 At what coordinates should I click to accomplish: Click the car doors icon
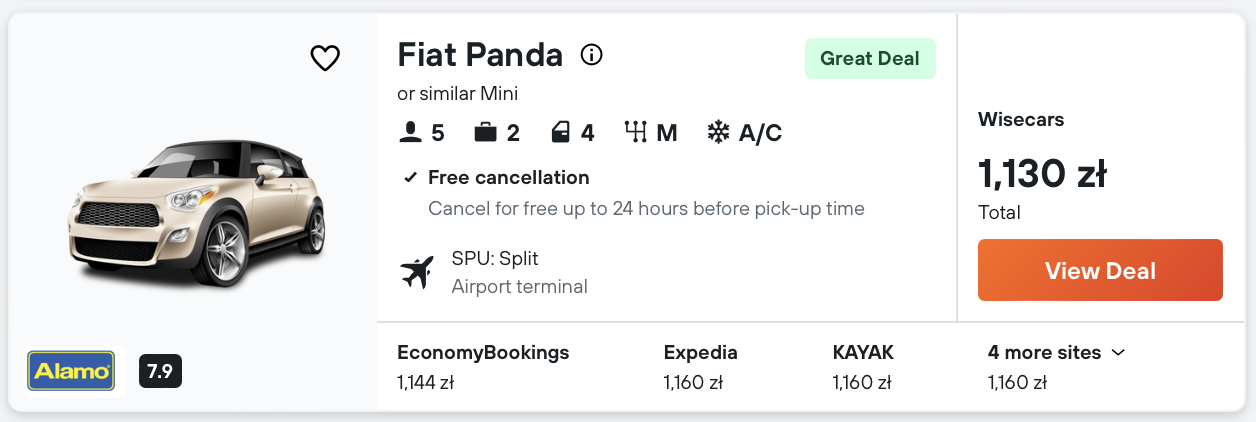pyautogui.click(x=561, y=132)
